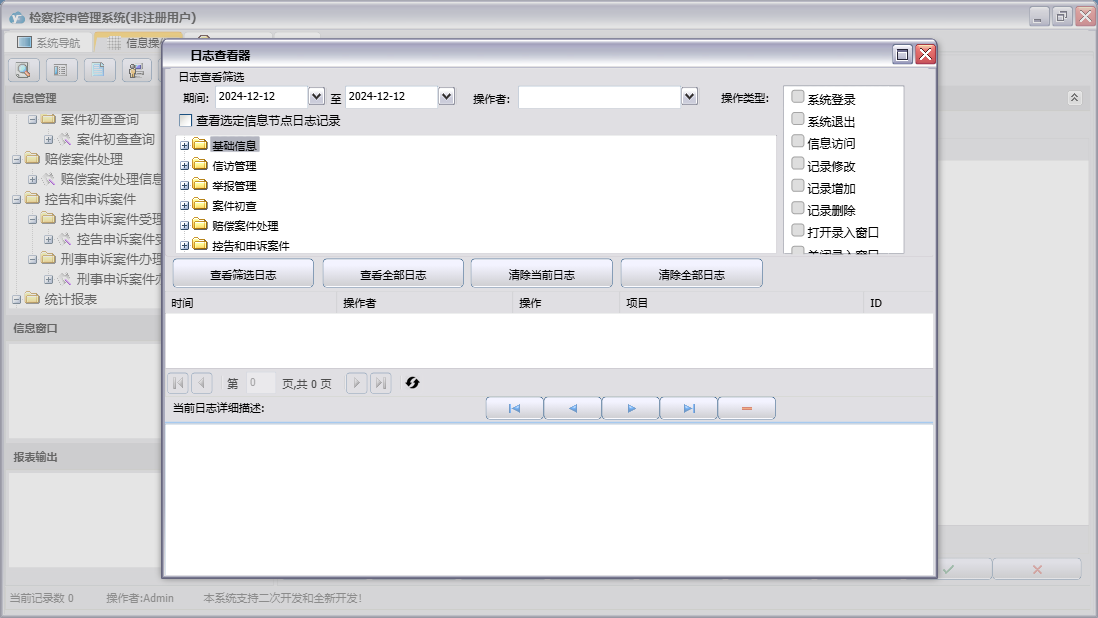Click the 操作者 column header
The height and width of the screenshot is (618, 1098).
click(424, 303)
